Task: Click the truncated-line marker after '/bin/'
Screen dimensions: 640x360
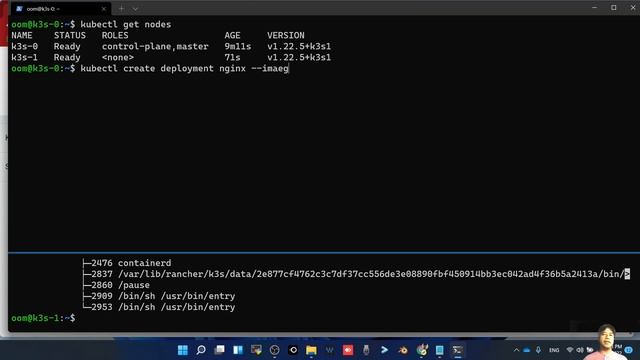Action: [627, 274]
